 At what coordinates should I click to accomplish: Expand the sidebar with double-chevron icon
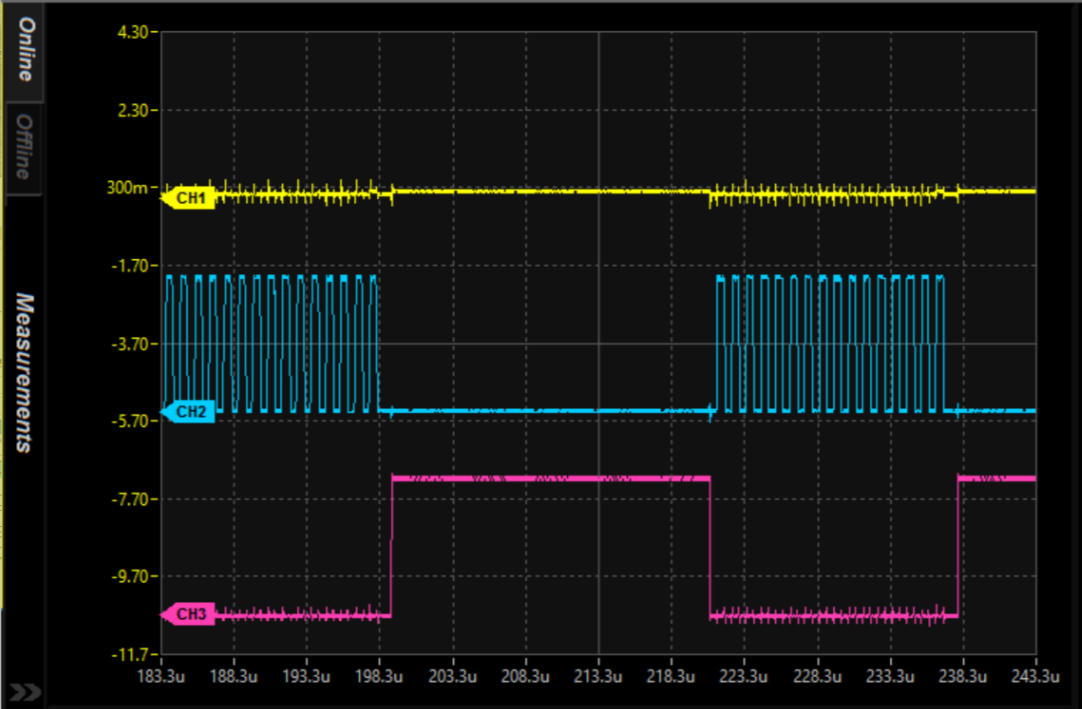[25, 692]
